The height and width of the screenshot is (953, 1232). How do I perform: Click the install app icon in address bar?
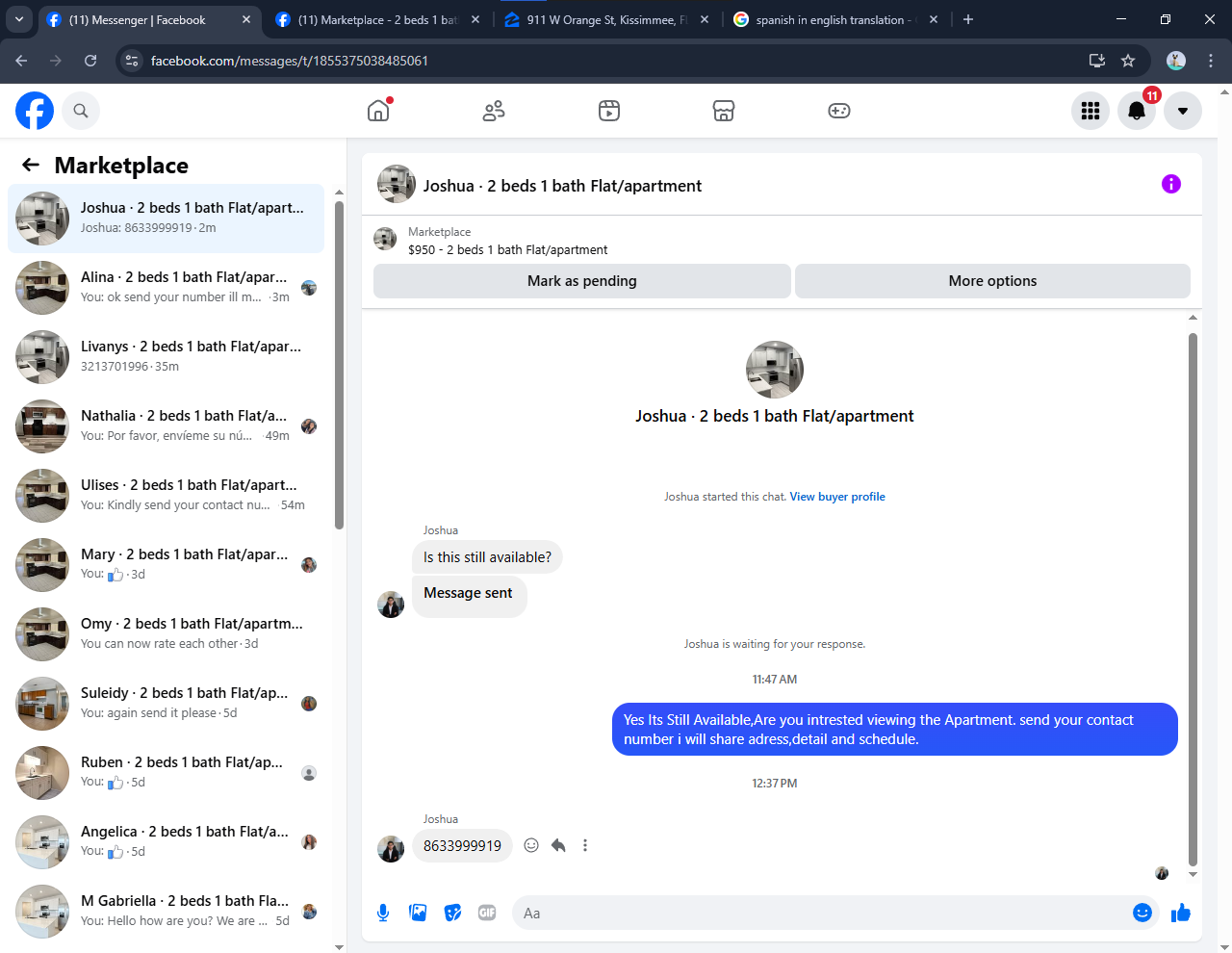click(x=1097, y=61)
